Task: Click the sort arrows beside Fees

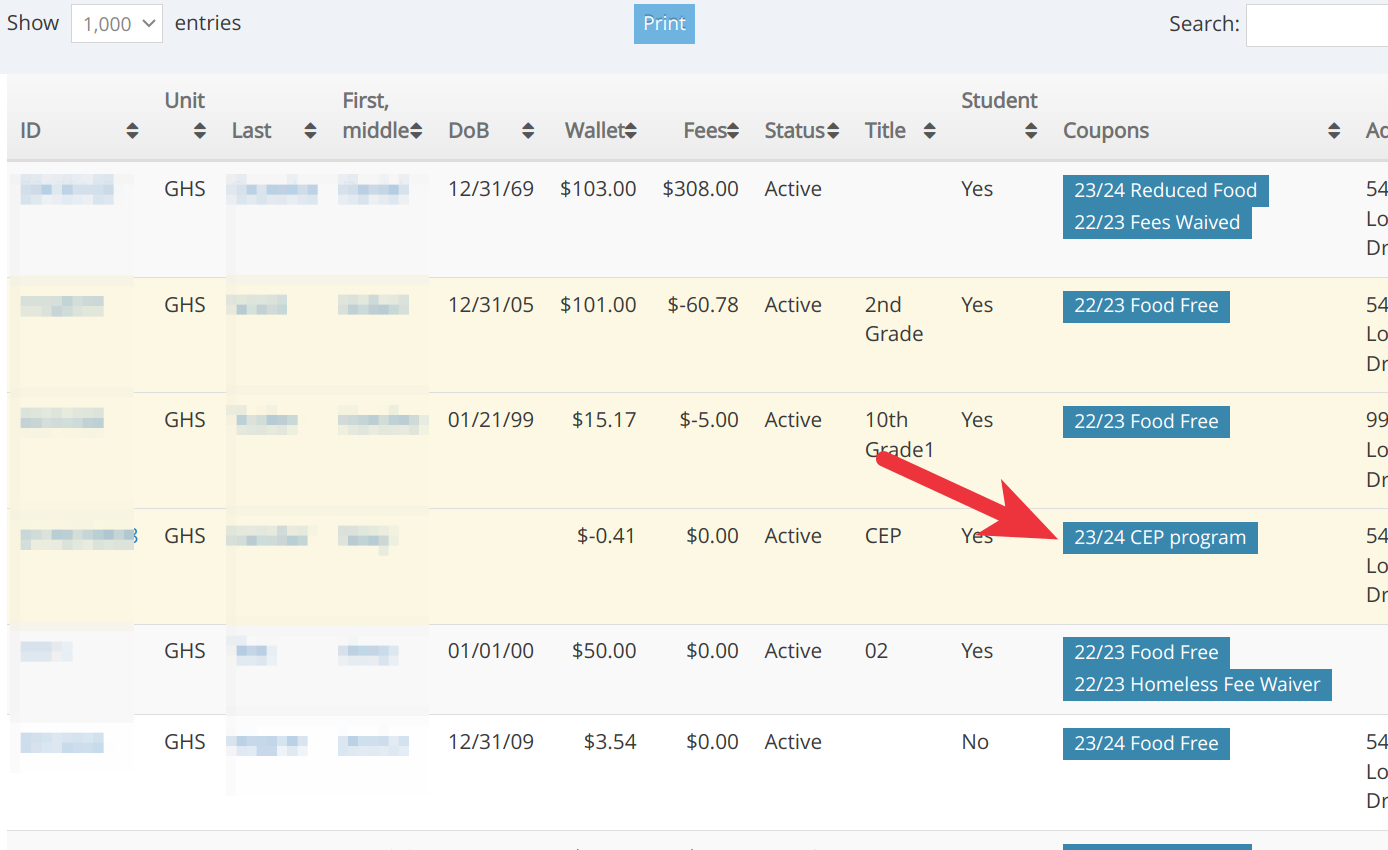Action: [x=733, y=131]
